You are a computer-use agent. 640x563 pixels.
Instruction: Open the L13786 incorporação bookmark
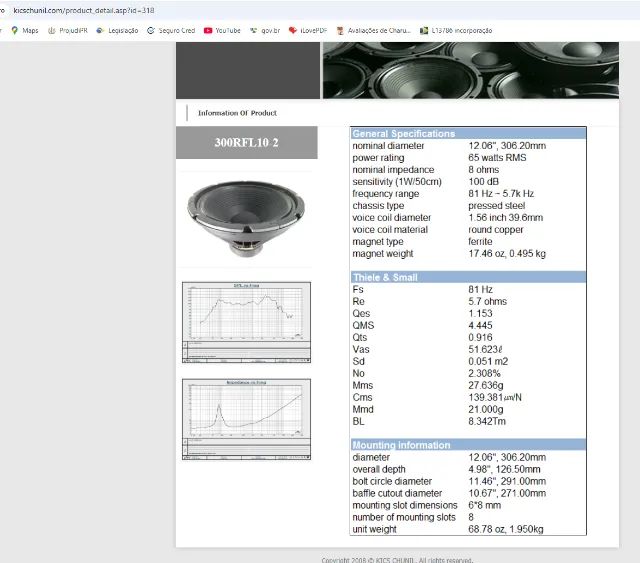tap(456, 31)
